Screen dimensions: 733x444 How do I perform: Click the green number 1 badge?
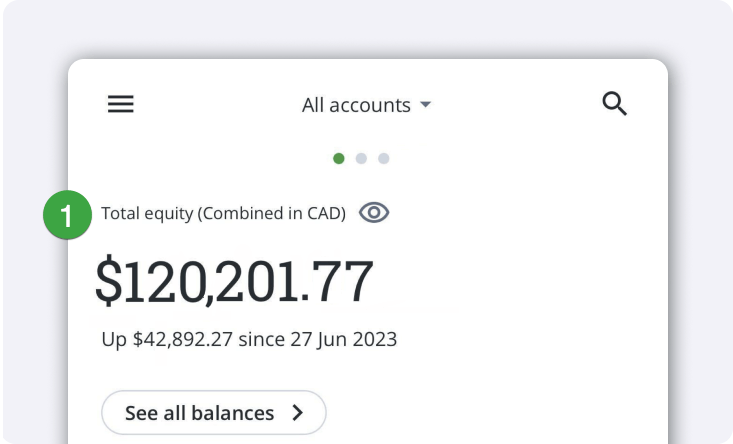tap(67, 216)
